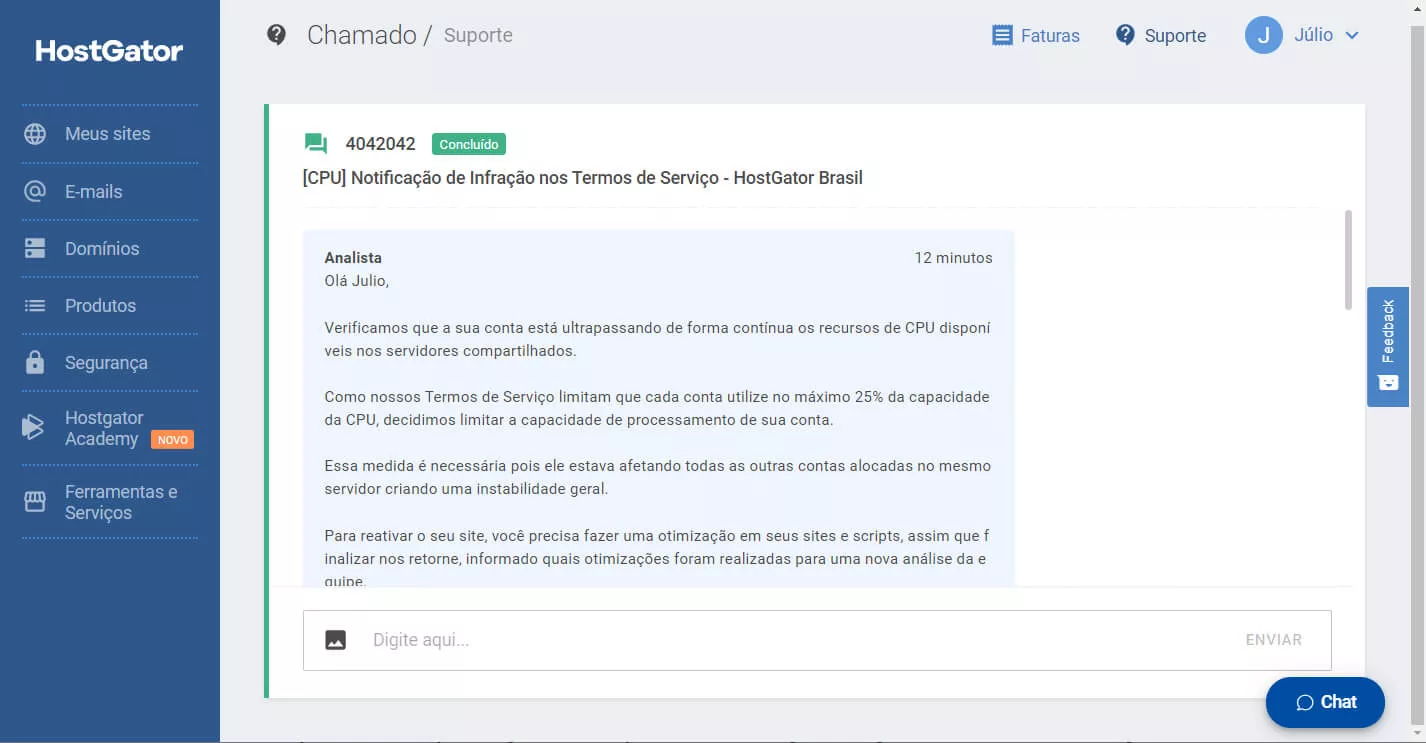
Task: Open the Meus sites menu item
Action: (x=109, y=134)
